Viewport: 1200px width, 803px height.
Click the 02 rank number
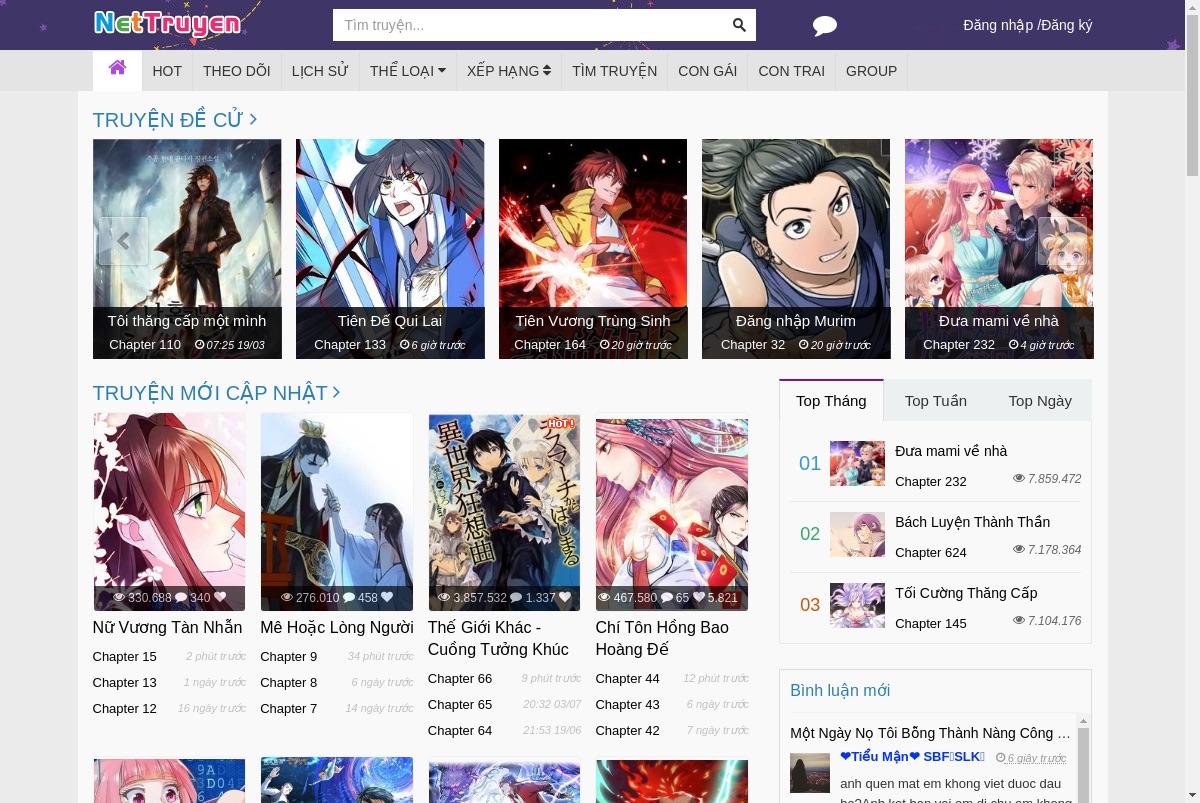click(810, 534)
